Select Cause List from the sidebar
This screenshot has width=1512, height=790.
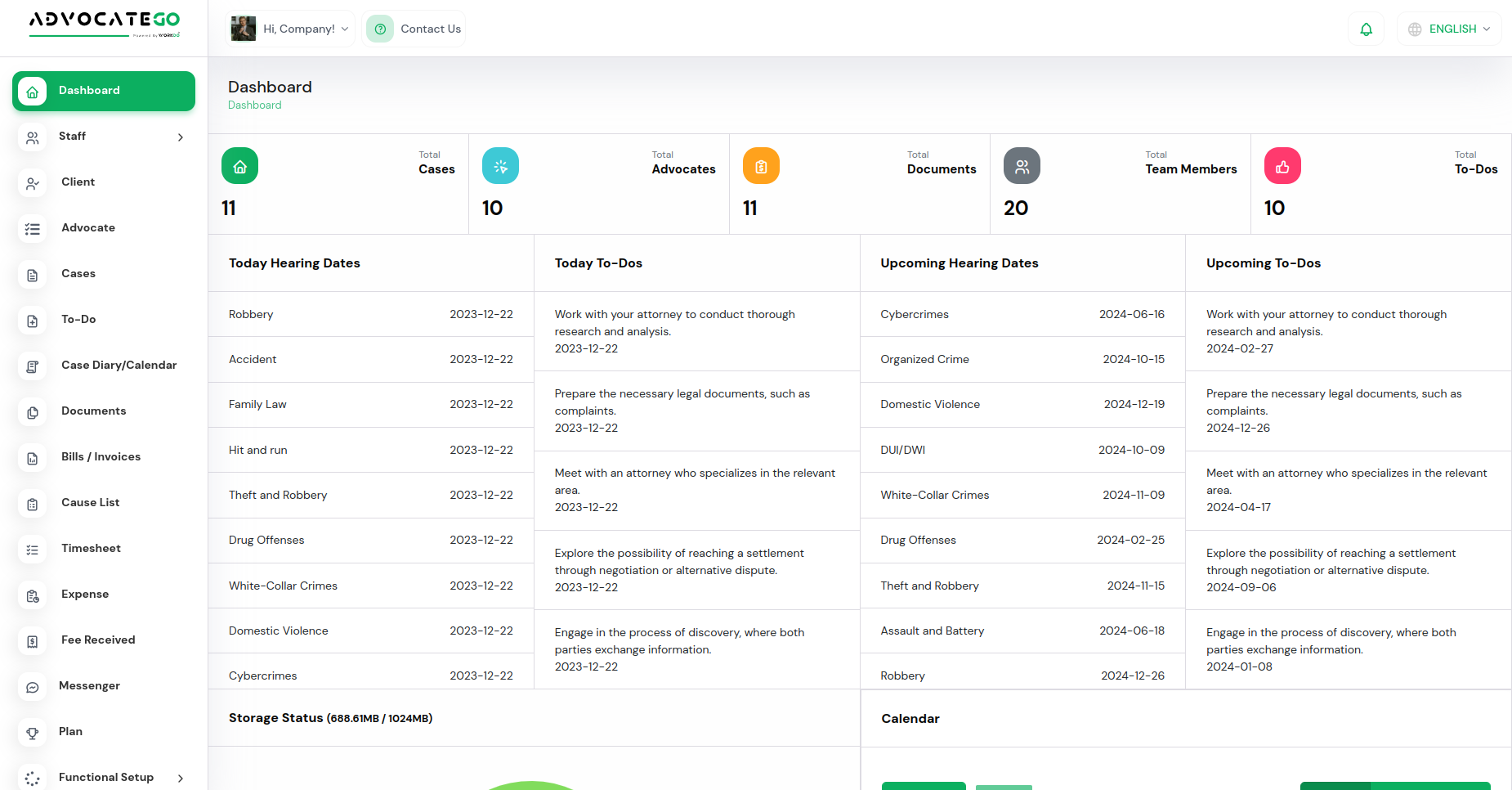pyautogui.click(x=90, y=503)
